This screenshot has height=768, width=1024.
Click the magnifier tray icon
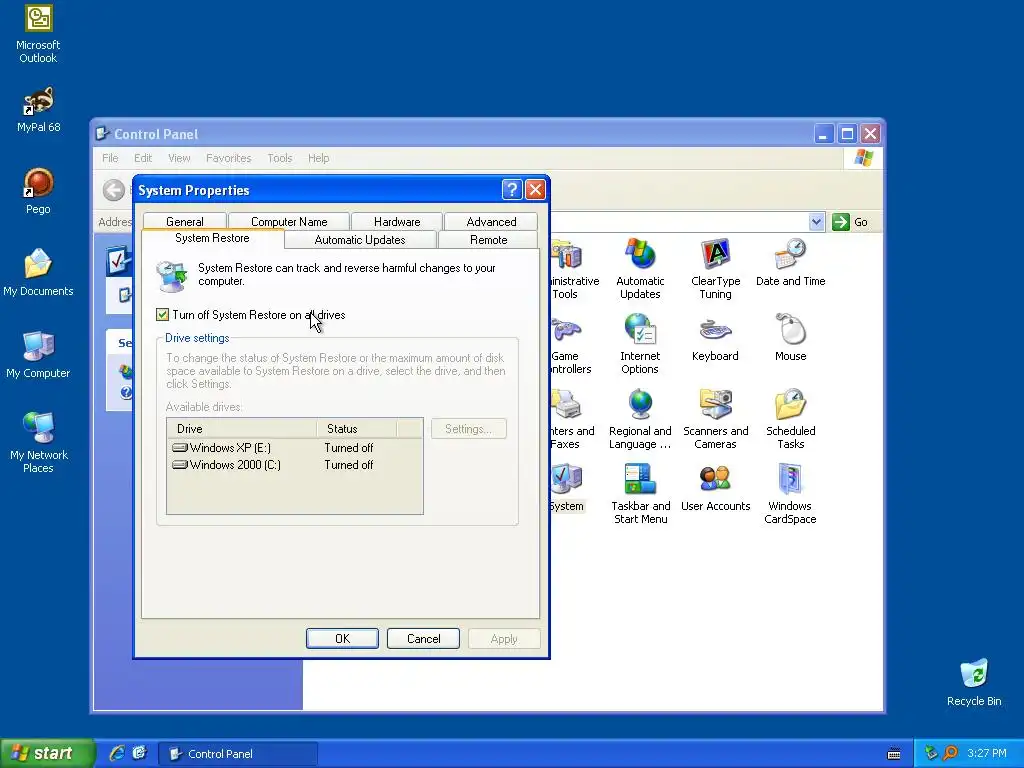[951, 753]
